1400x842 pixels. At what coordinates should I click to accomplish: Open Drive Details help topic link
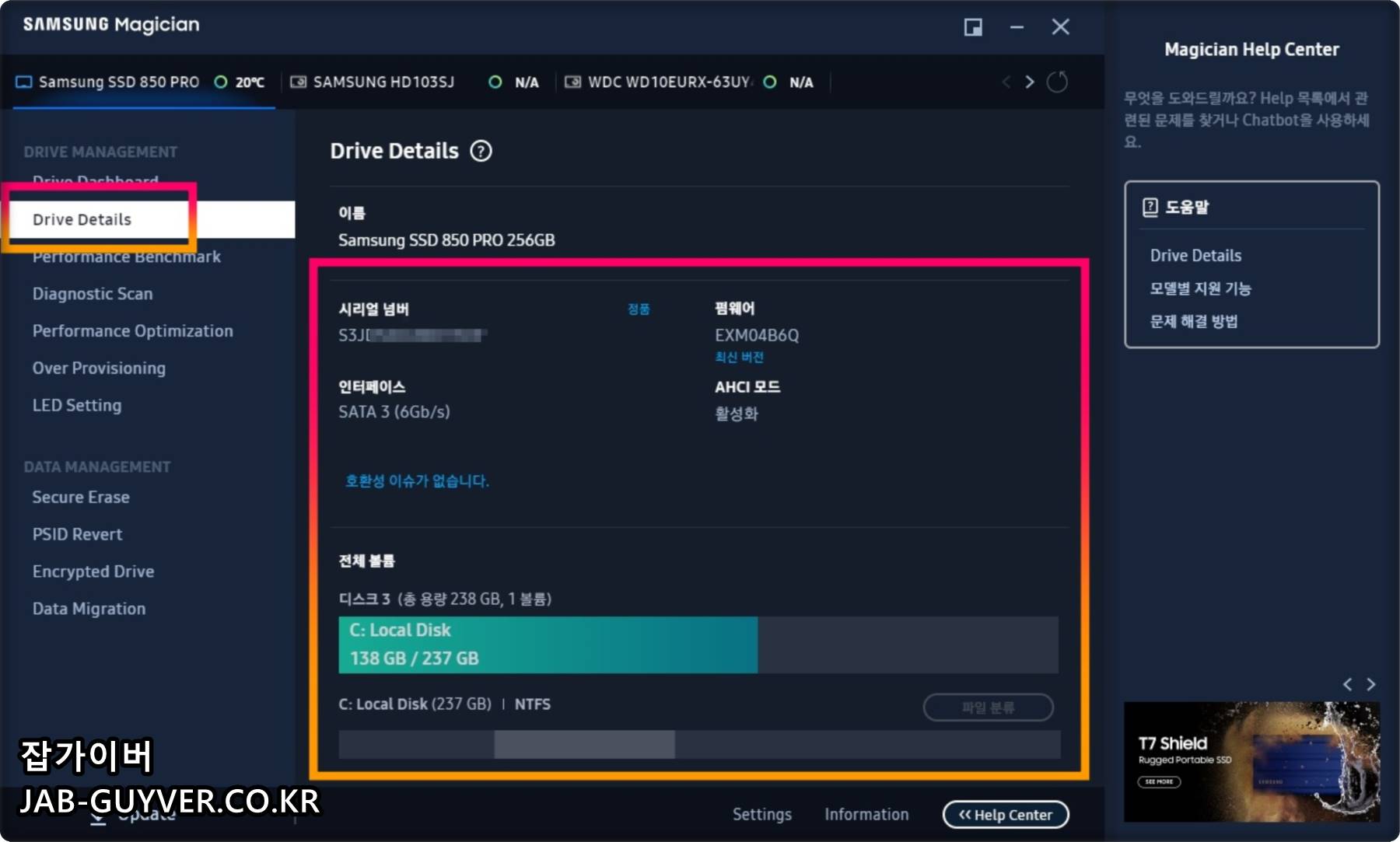tap(1195, 255)
